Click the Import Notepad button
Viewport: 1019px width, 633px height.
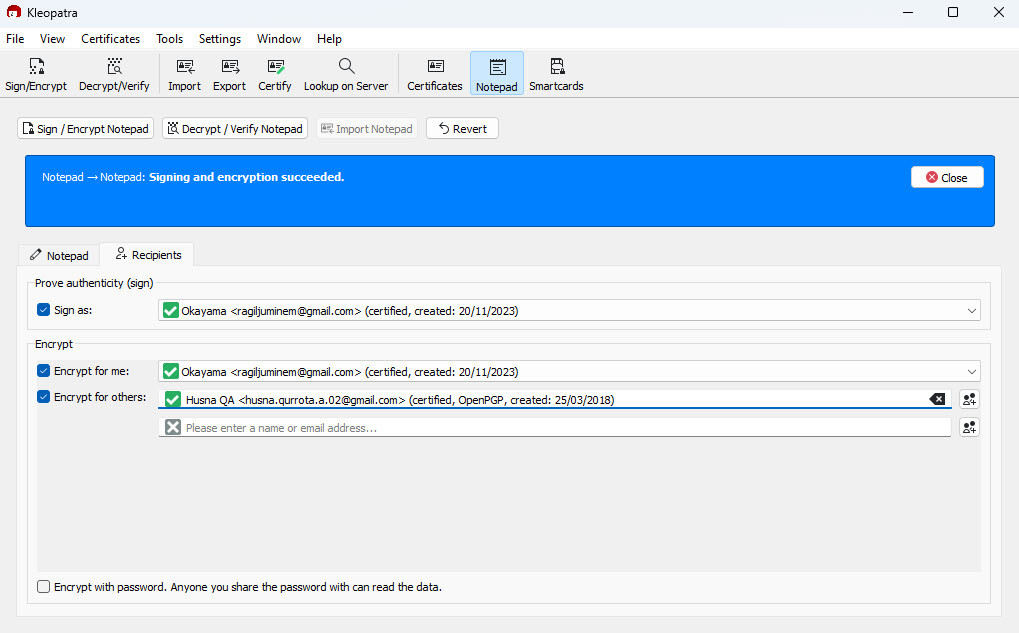click(x=367, y=129)
